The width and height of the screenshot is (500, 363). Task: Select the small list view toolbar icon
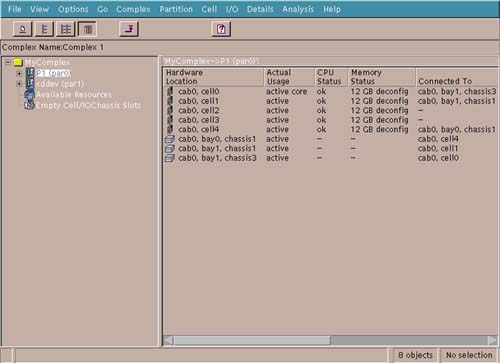tap(44, 29)
